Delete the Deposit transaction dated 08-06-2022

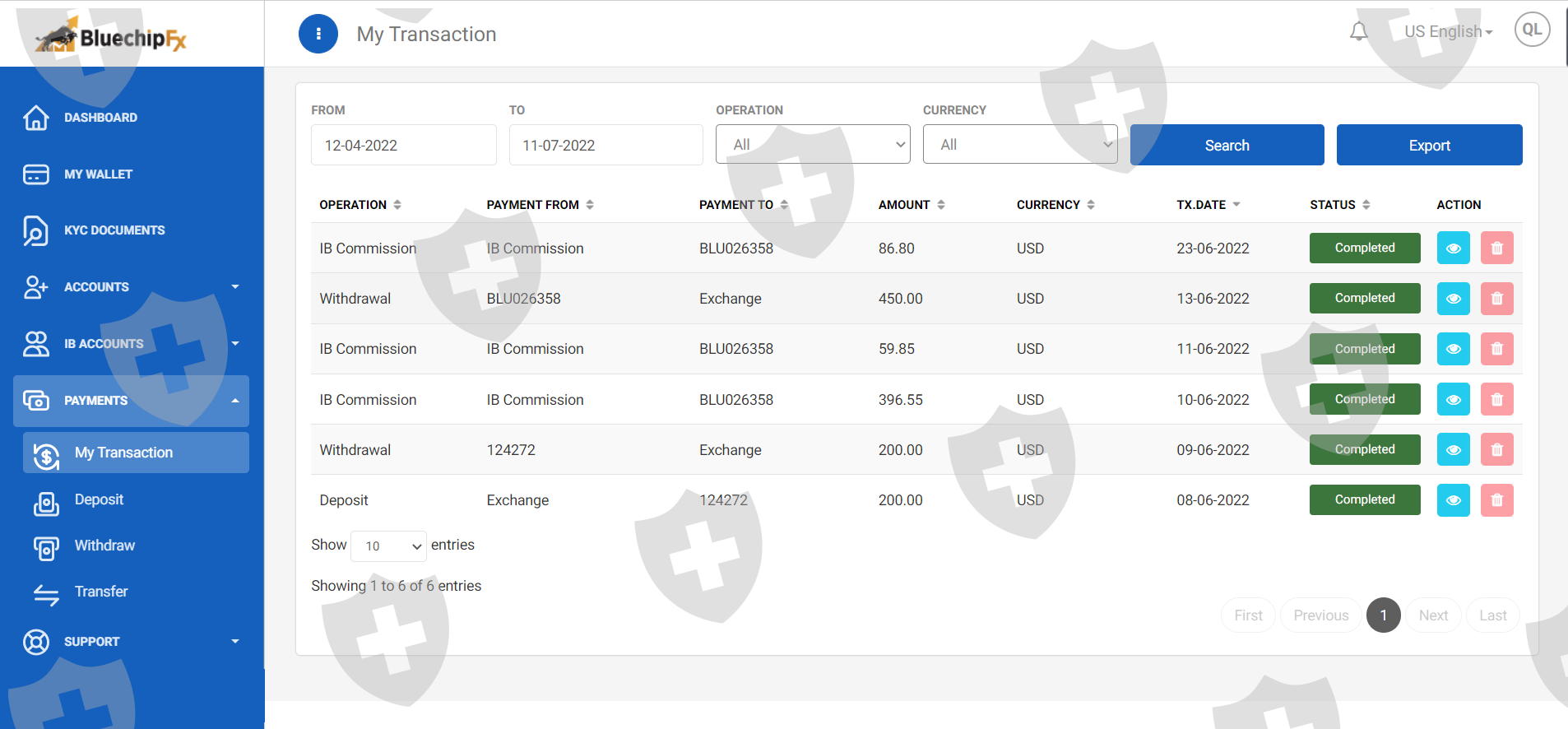[1496, 500]
